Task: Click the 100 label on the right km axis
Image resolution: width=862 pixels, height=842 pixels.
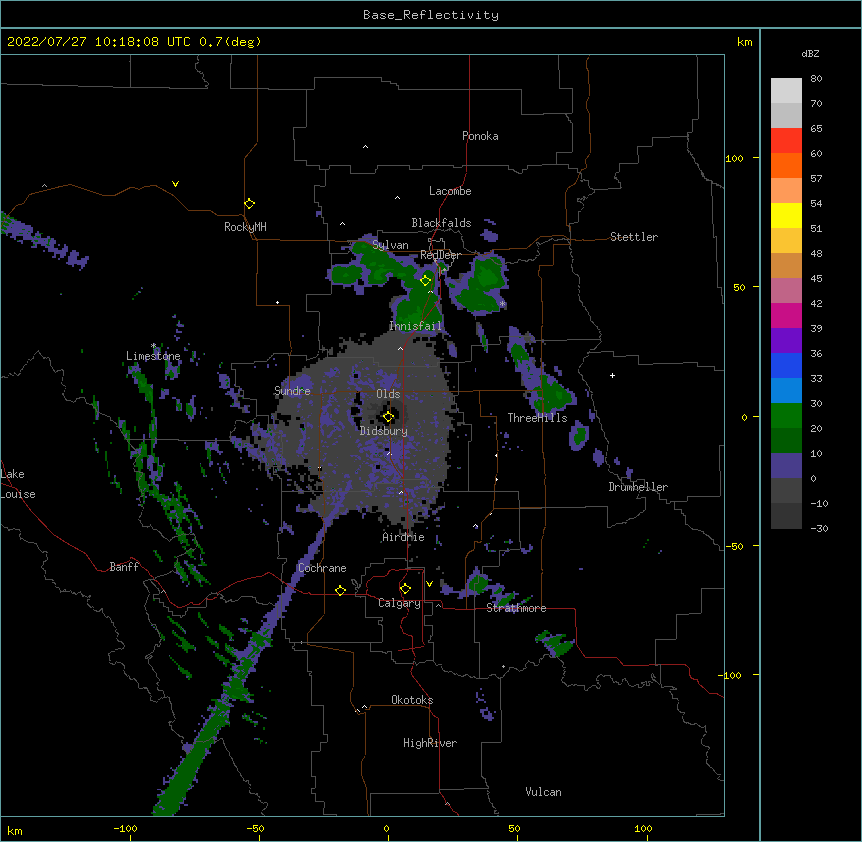Action: coord(734,158)
